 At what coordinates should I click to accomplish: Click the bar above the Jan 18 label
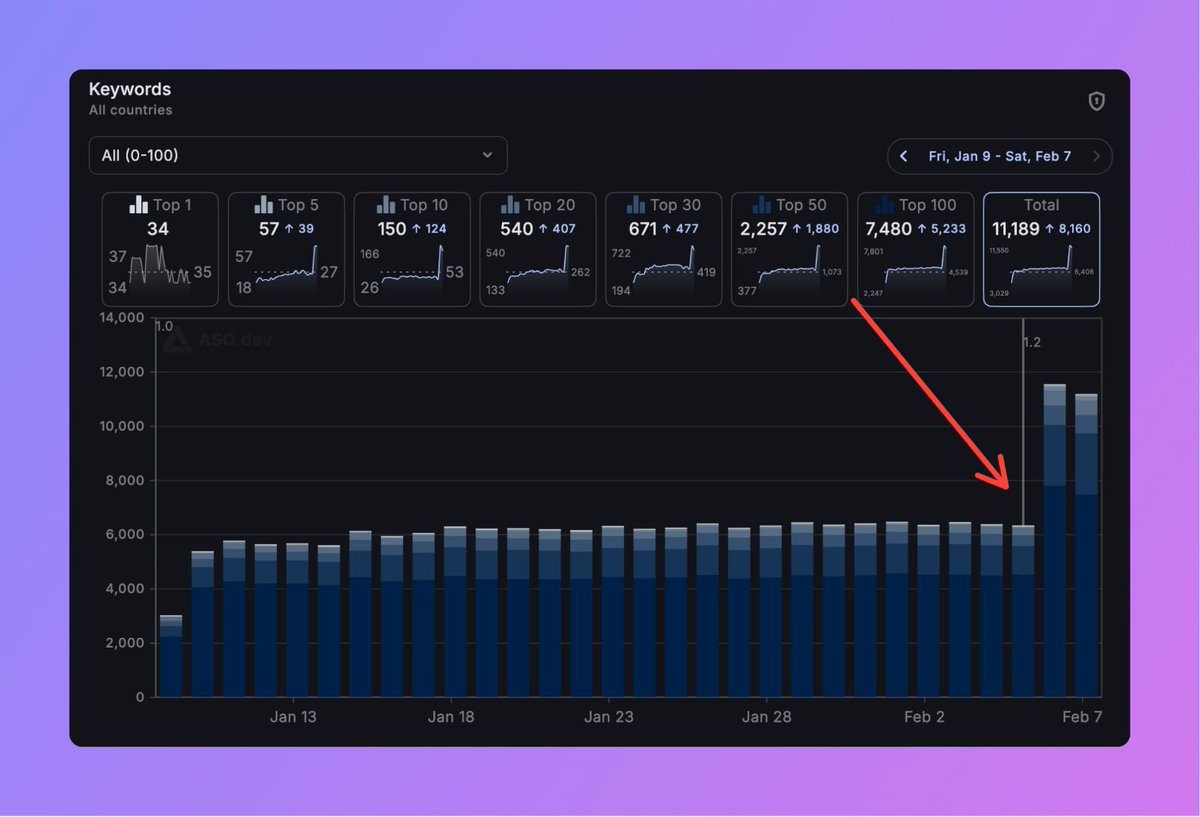[455, 612]
